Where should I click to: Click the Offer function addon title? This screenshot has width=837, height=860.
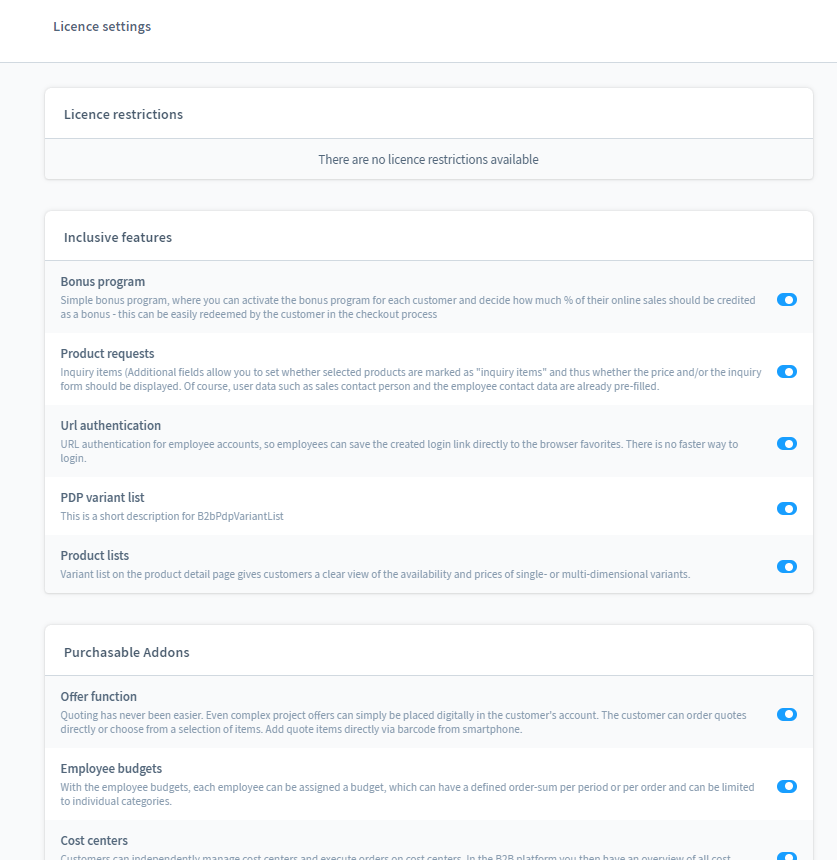pyautogui.click(x=98, y=697)
